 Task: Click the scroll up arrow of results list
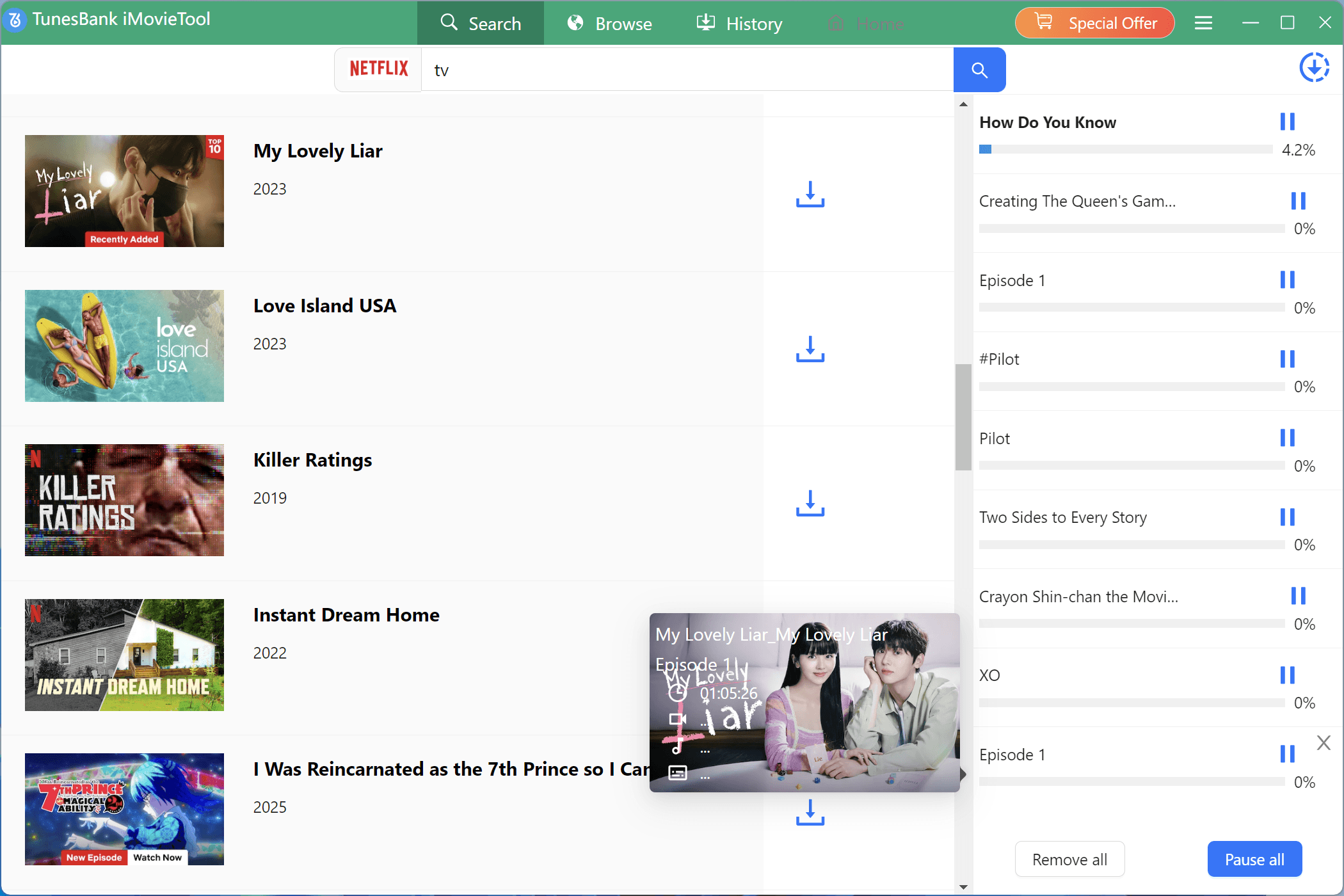[x=963, y=104]
